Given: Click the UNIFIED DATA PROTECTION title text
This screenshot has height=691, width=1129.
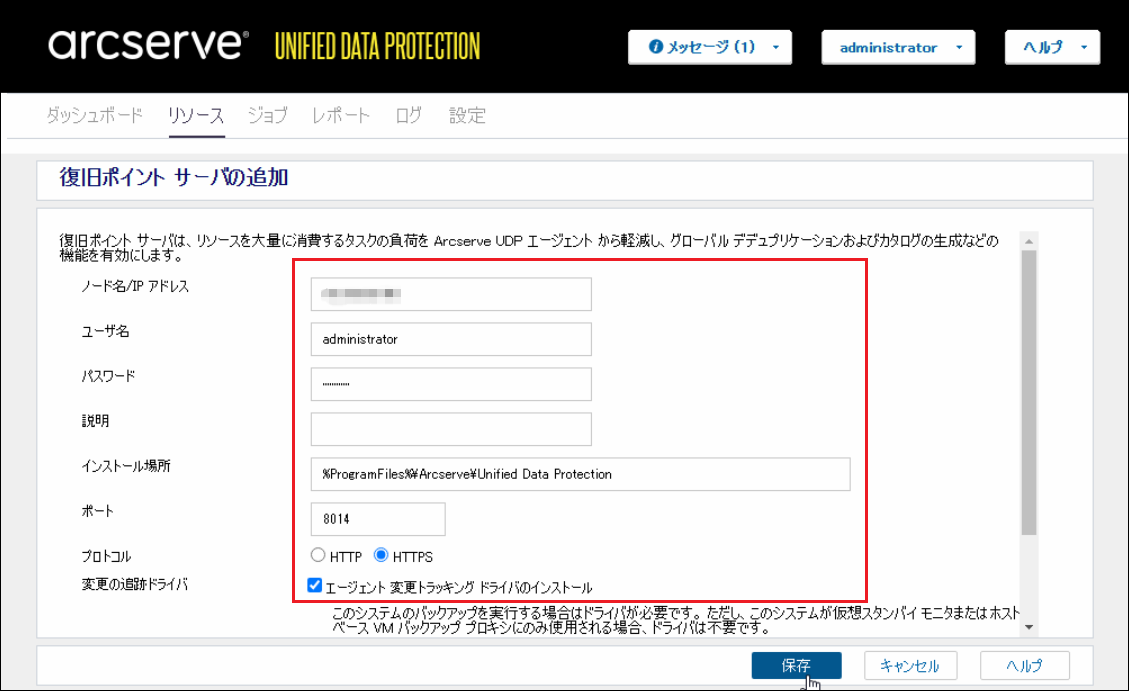Looking at the screenshot, I should coord(377,46).
